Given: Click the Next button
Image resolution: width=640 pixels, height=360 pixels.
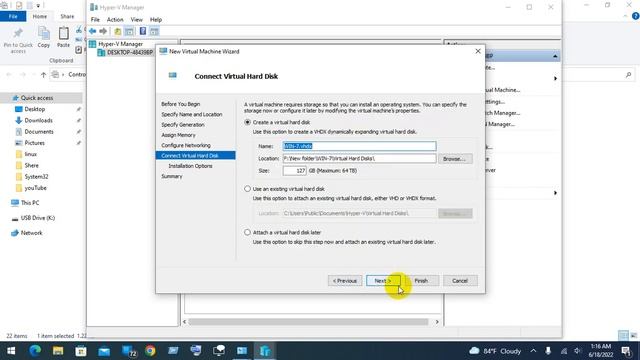Looking at the screenshot, I should 383,281.
